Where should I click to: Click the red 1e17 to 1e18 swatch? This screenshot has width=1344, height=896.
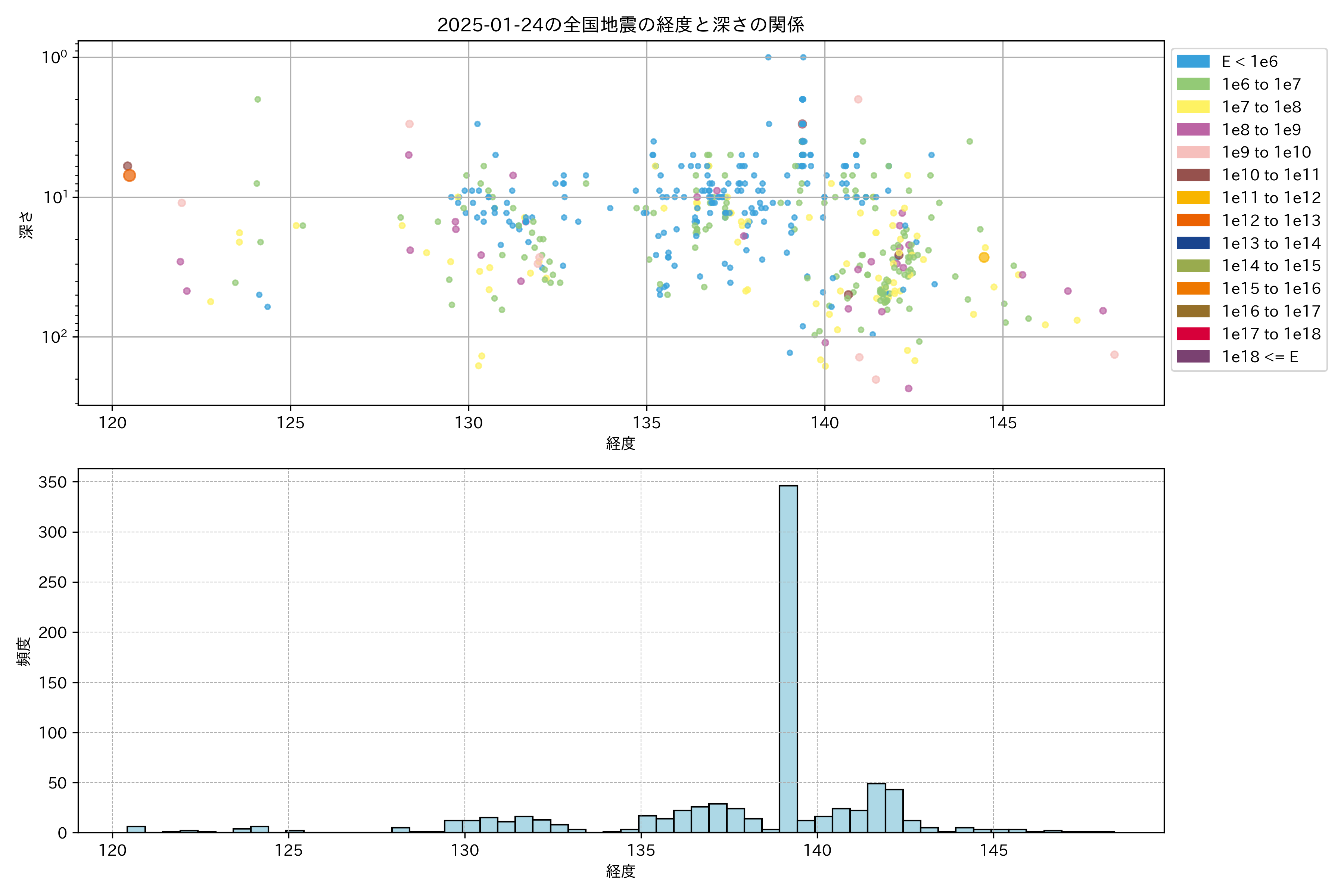(x=1193, y=334)
